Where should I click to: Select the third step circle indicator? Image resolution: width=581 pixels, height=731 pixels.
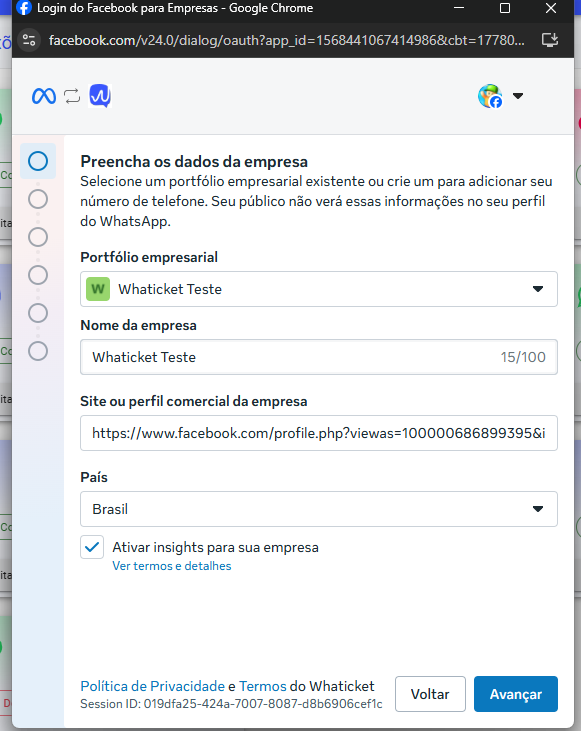(38, 237)
